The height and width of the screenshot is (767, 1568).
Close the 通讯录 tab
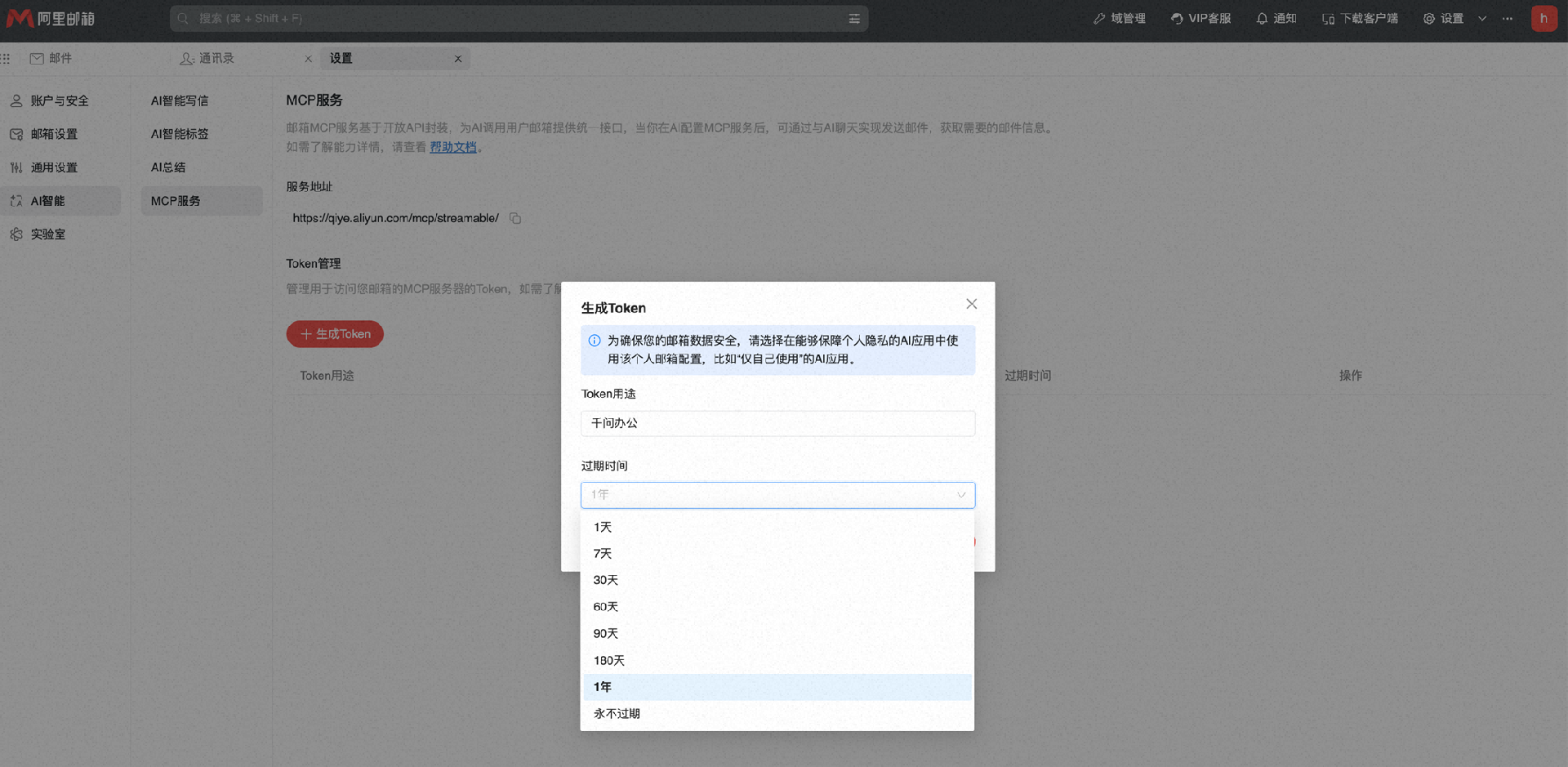click(308, 59)
